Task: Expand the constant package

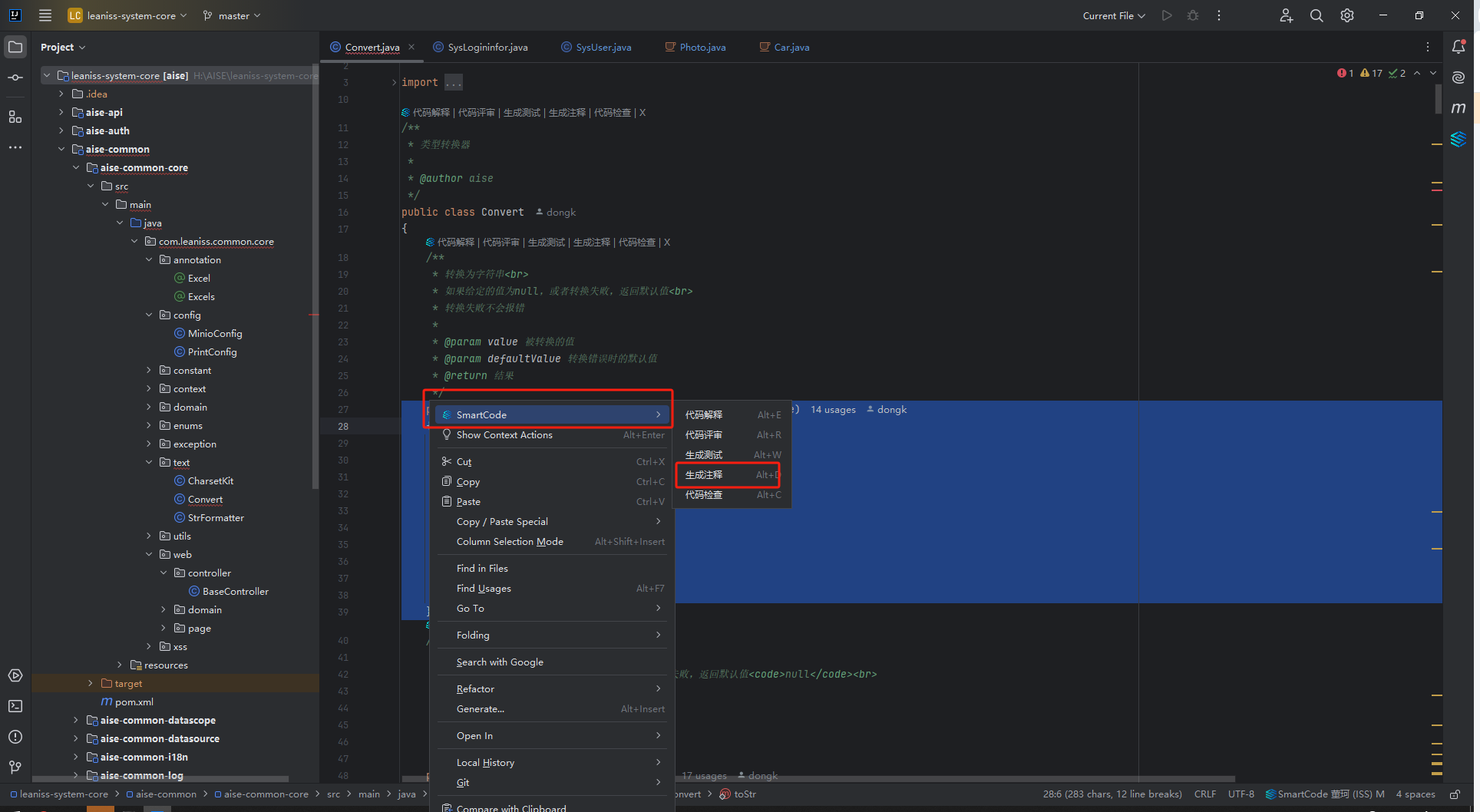Action: pos(149,370)
